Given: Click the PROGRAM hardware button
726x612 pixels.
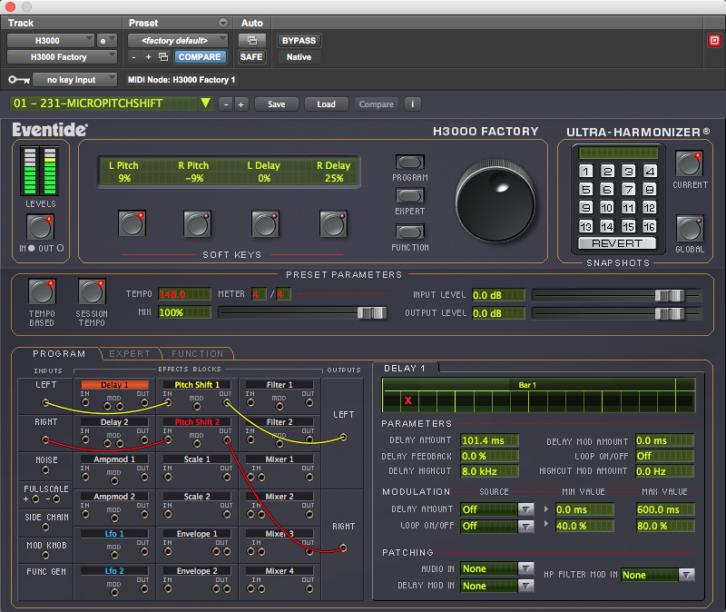Looking at the screenshot, I should [x=410, y=162].
